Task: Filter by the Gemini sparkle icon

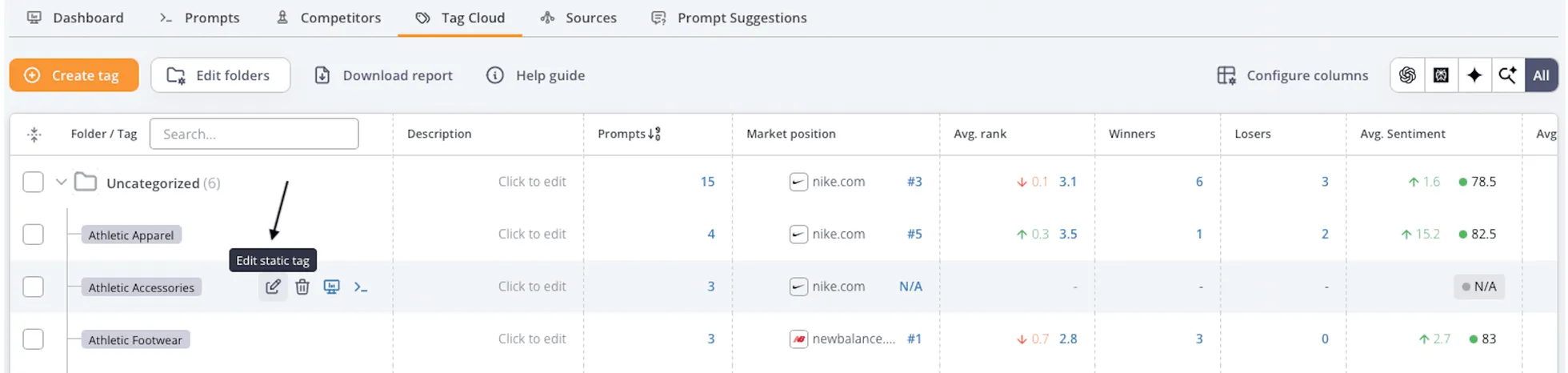Action: (1474, 75)
